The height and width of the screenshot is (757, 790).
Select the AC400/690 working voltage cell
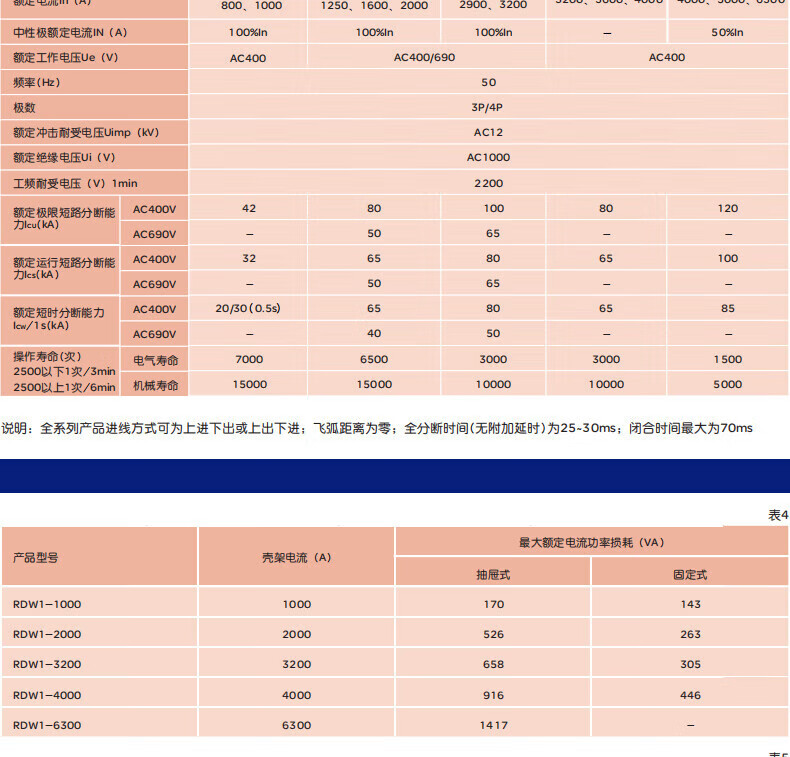(424, 57)
